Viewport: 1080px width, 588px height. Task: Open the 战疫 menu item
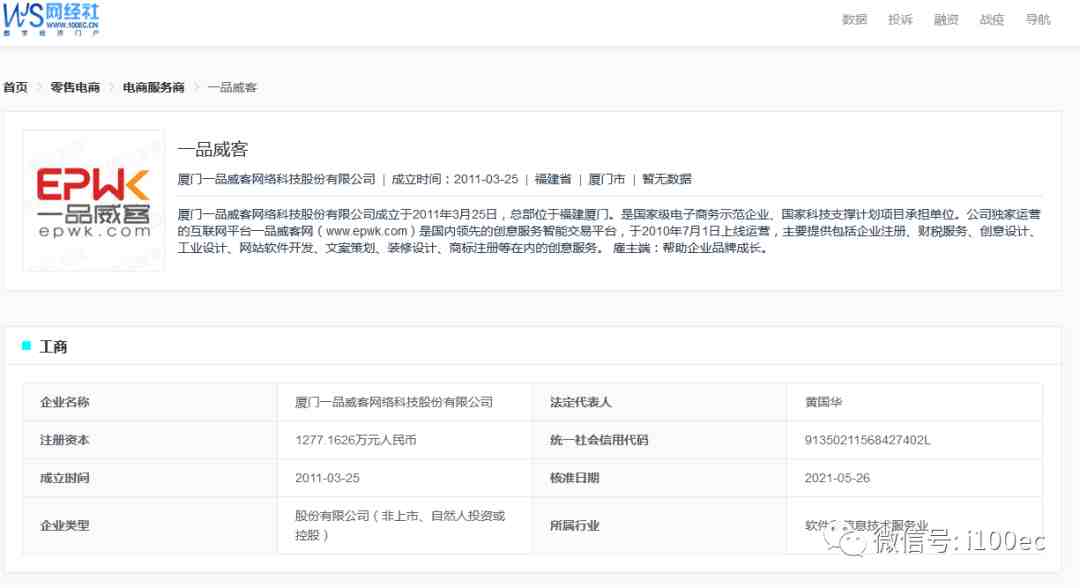(x=992, y=19)
